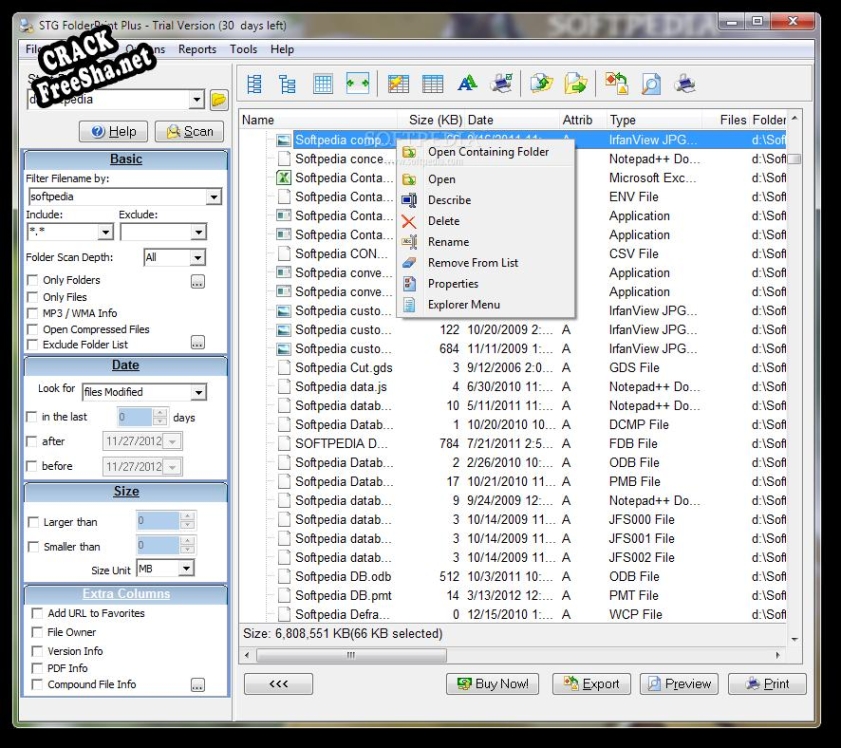Expand the Filter Filename by combo box

[x=213, y=198]
